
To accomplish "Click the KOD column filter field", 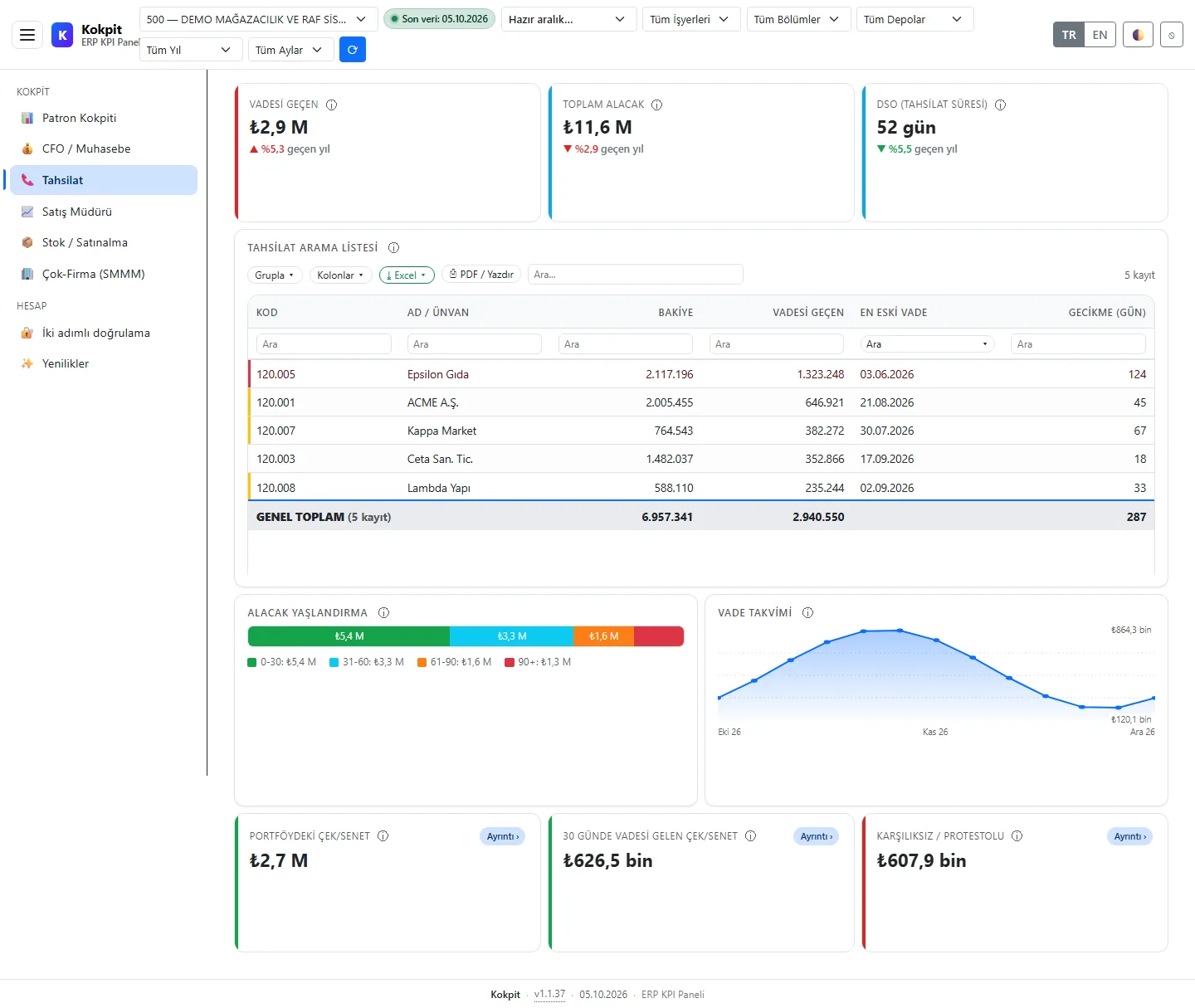I will pyautogui.click(x=324, y=343).
